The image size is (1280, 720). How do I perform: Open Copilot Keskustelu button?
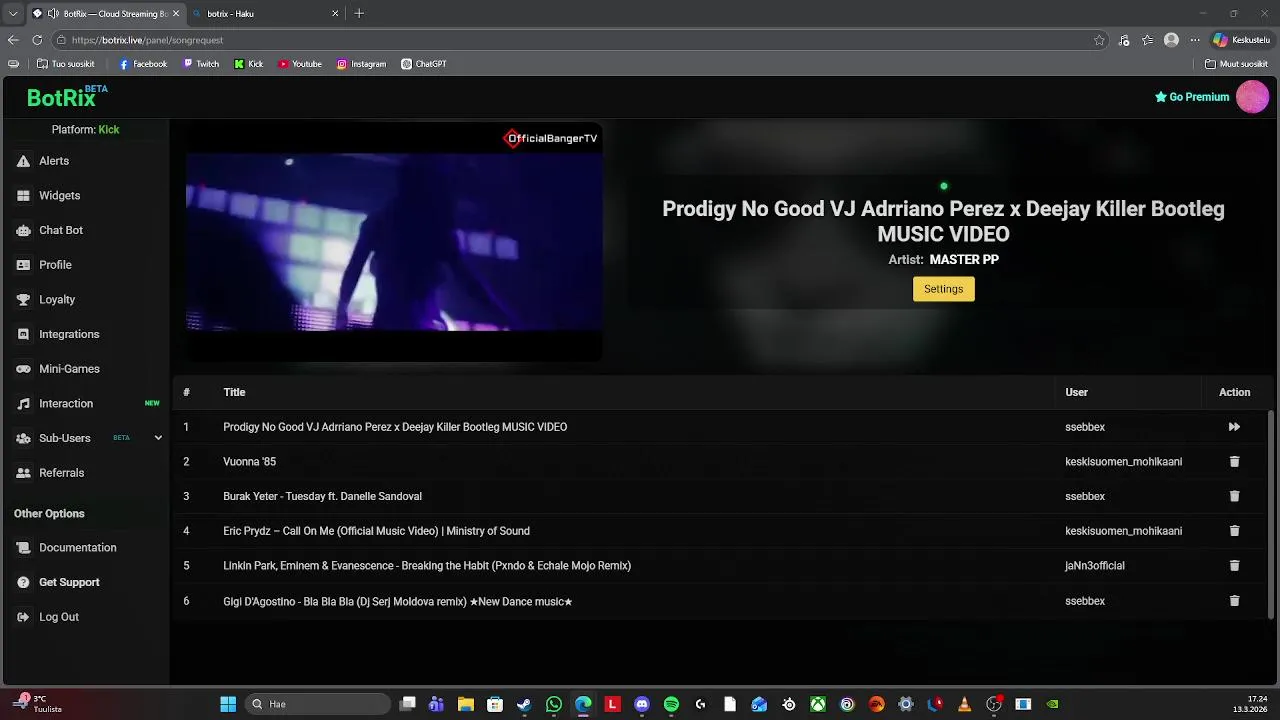click(x=1241, y=40)
